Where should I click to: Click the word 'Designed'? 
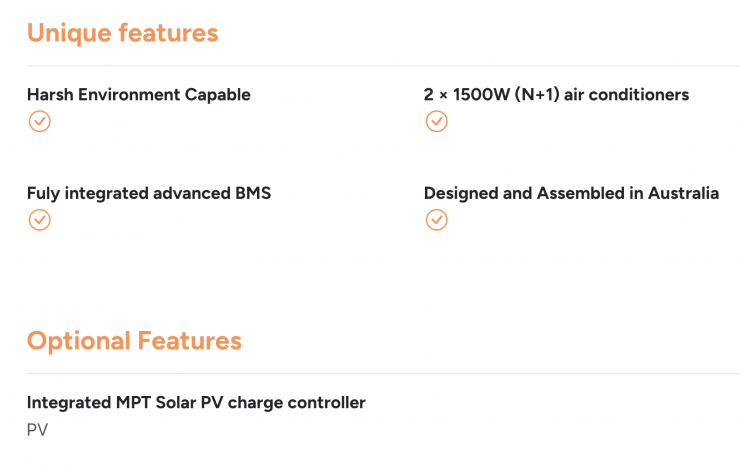click(461, 193)
